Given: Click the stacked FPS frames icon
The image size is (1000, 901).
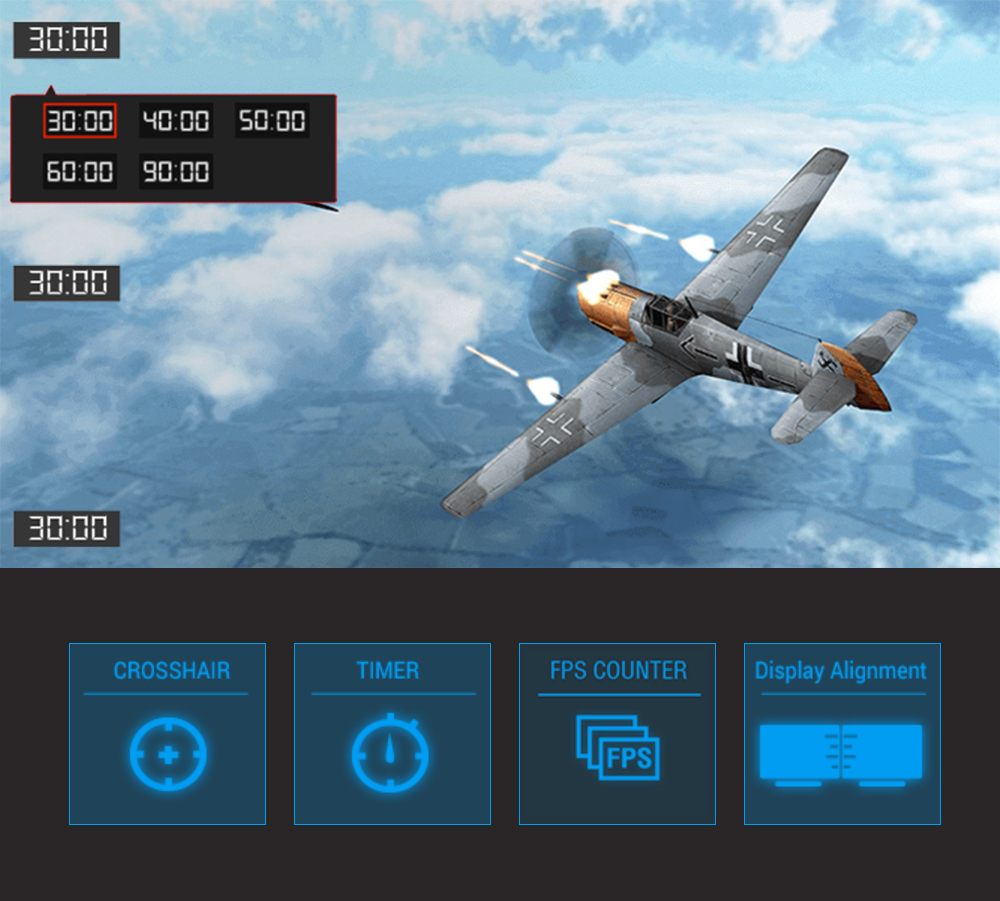Looking at the screenshot, I should 617,747.
